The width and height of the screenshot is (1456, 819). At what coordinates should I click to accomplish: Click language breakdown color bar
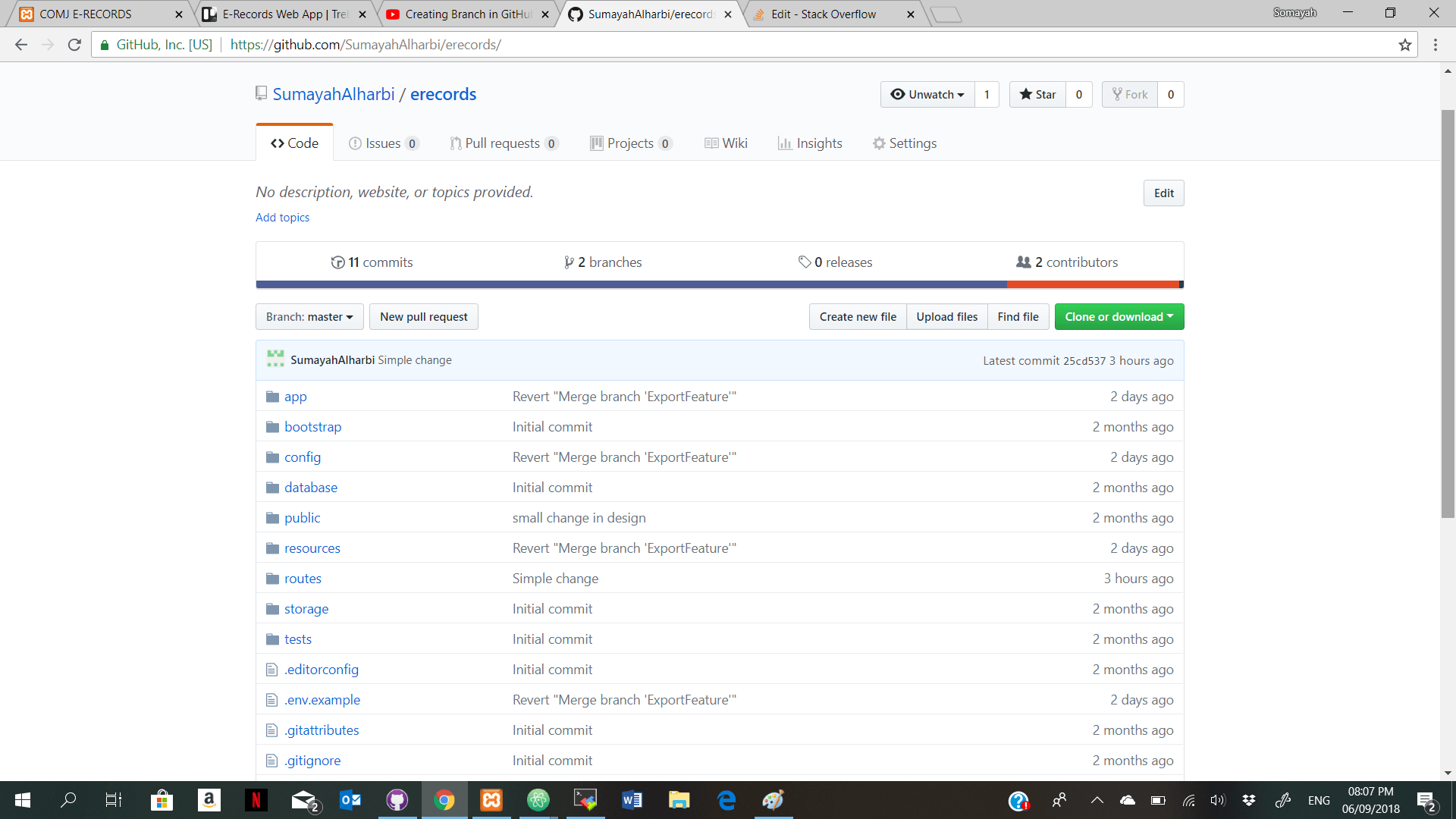(x=720, y=284)
